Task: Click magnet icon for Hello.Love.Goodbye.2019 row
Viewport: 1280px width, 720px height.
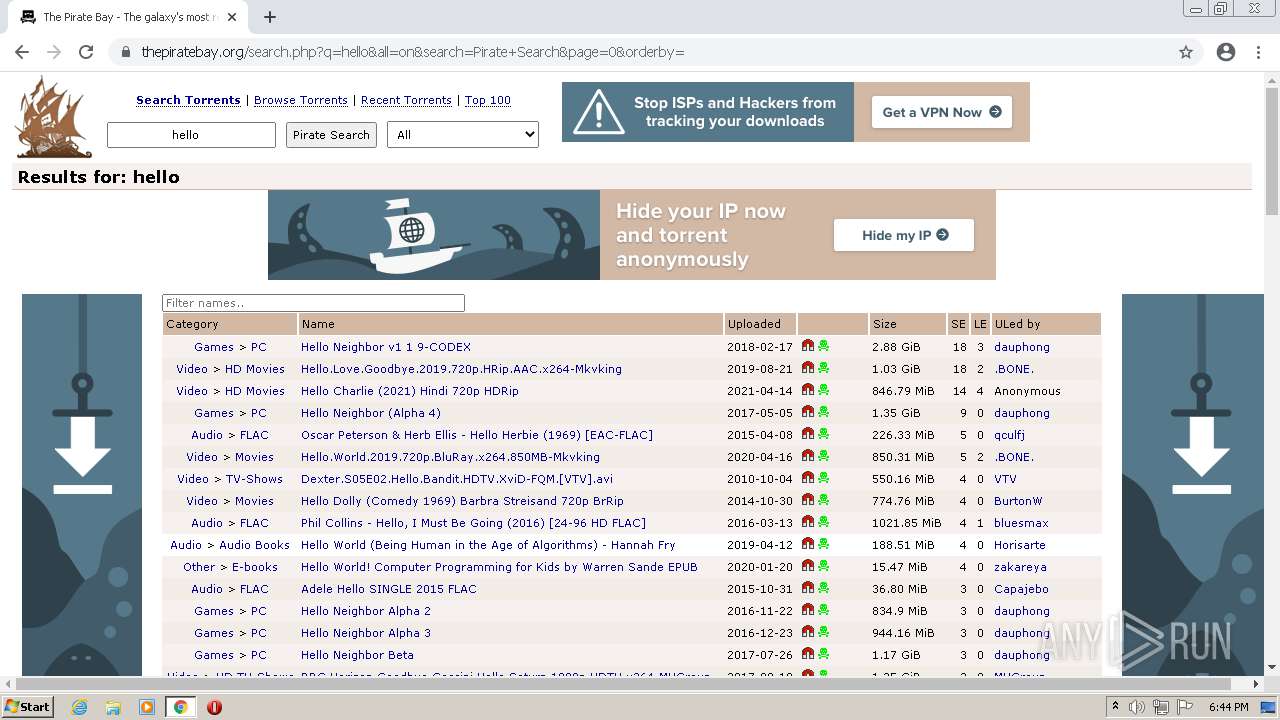Action: click(x=808, y=368)
